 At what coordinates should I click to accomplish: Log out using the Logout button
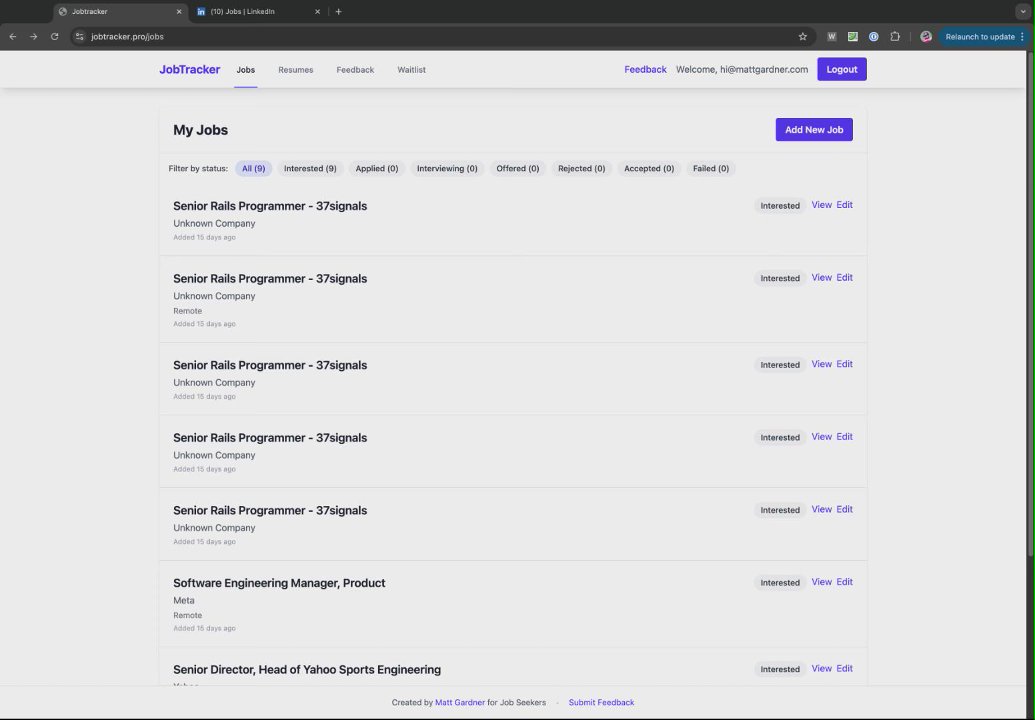pyautogui.click(x=841, y=69)
